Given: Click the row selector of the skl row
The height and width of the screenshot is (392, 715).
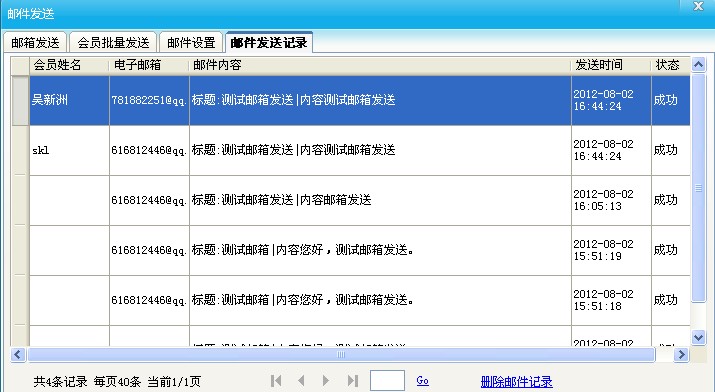Looking at the screenshot, I should 20,150.
